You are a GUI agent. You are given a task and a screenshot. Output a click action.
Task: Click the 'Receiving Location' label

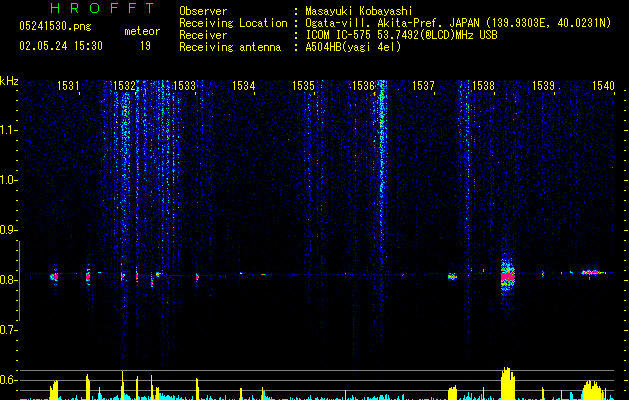point(233,23)
